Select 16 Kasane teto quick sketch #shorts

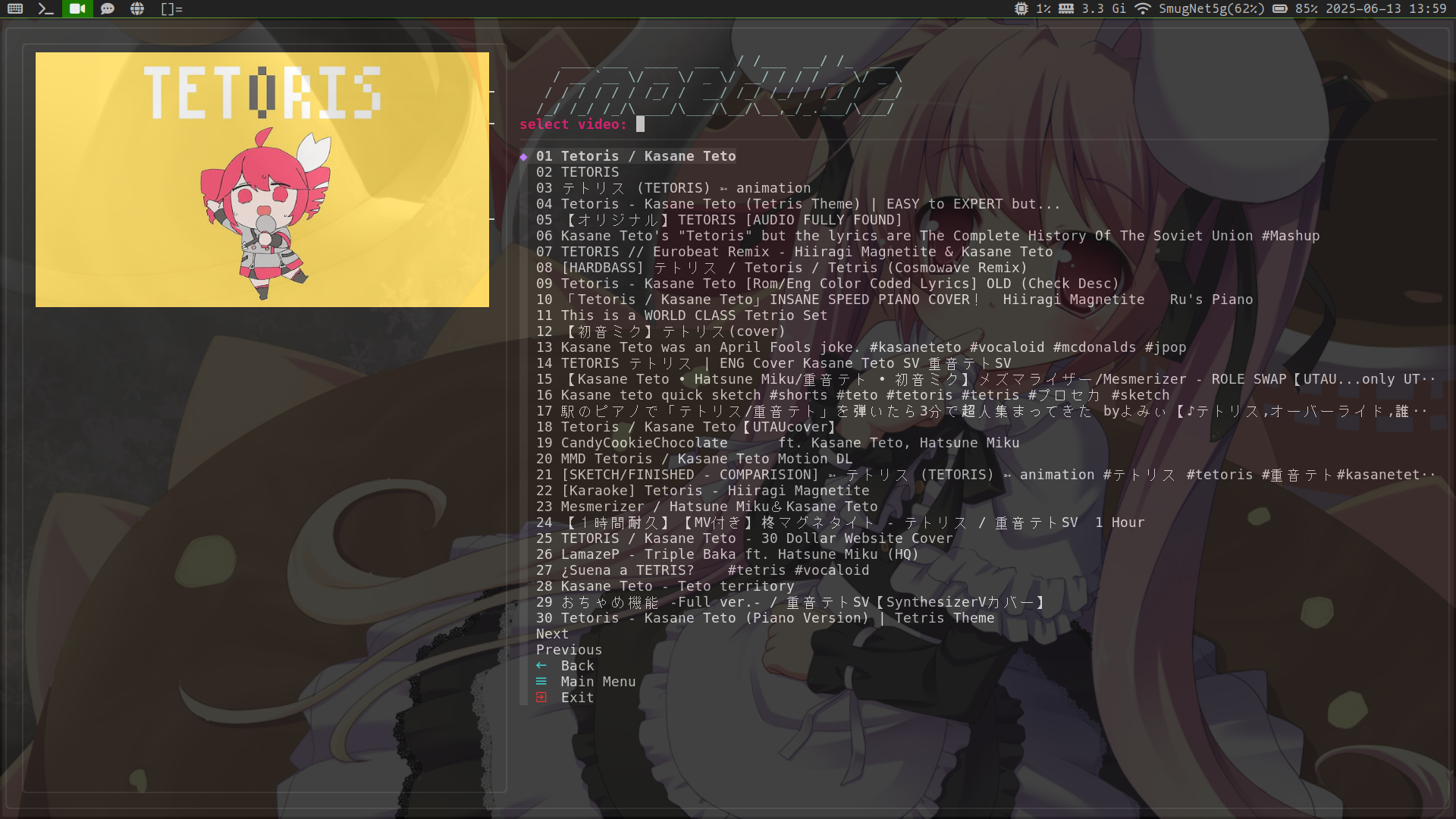click(x=852, y=395)
